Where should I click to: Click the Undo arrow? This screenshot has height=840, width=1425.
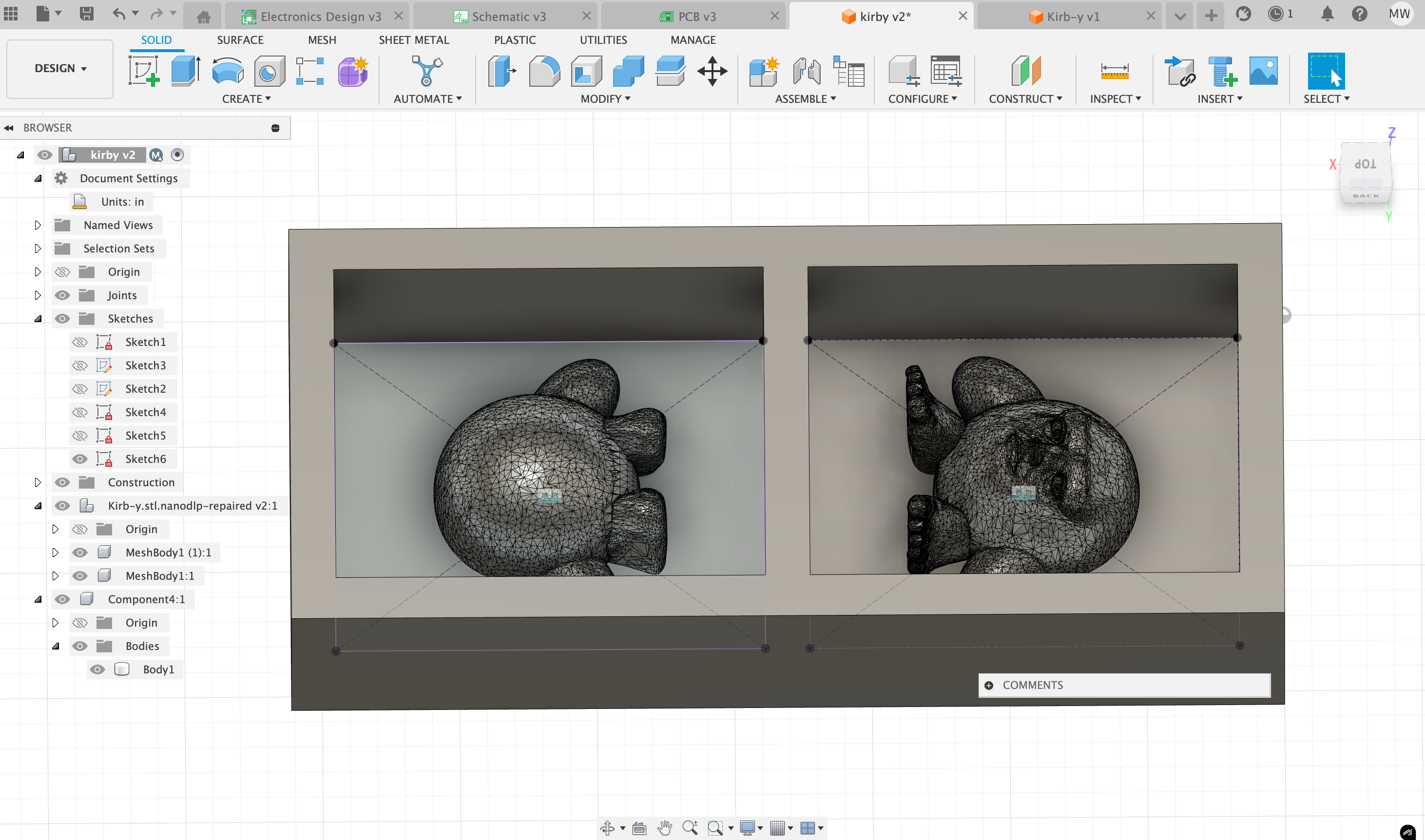coord(118,14)
